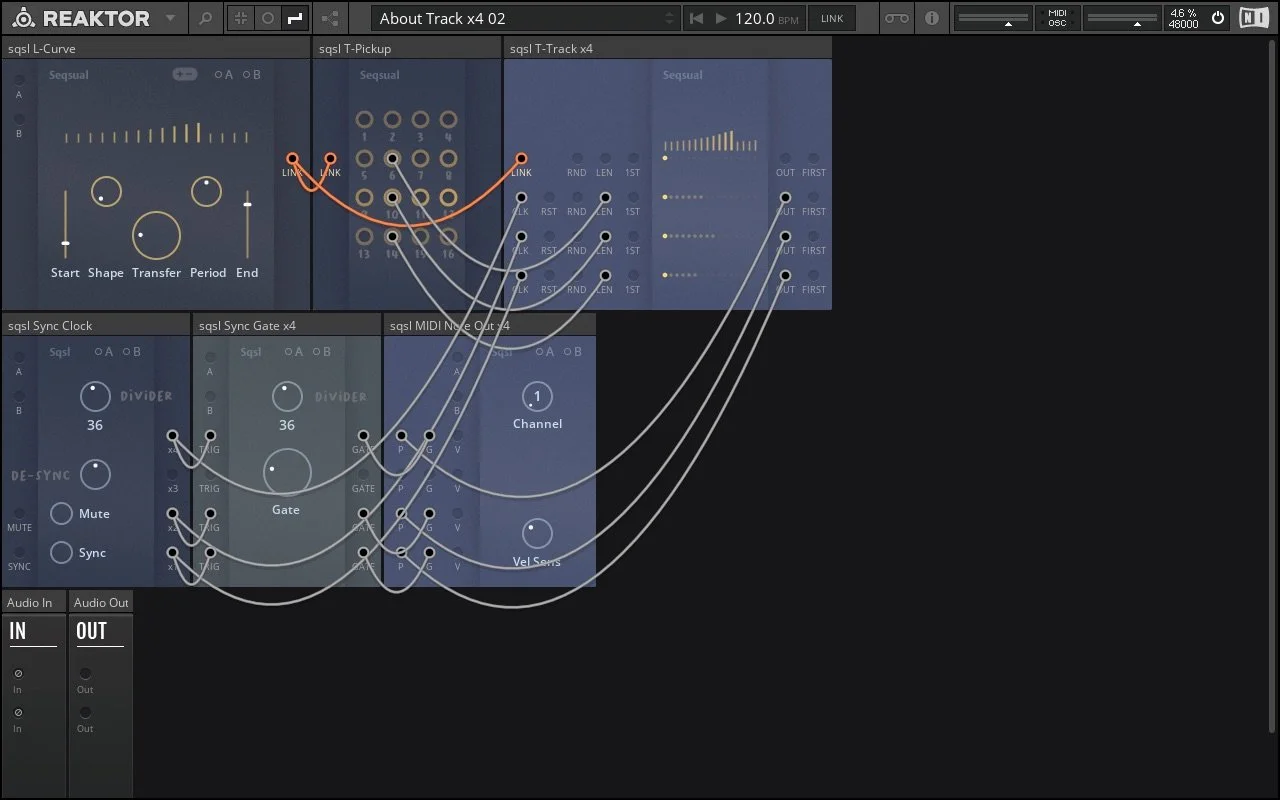The width and height of the screenshot is (1280, 800).
Task: Click the Start slider in L-Curve
Action: click(x=65, y=225)
